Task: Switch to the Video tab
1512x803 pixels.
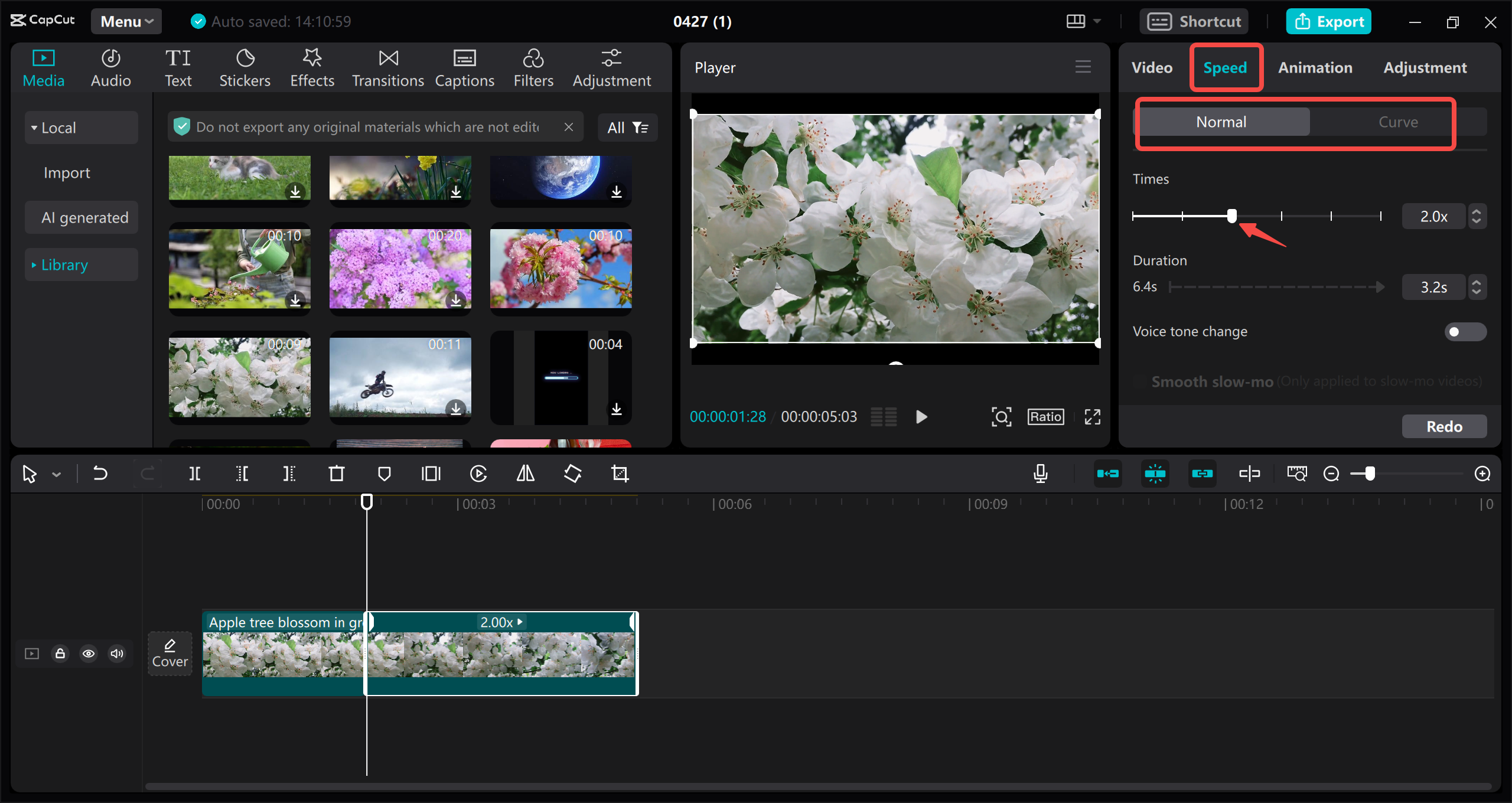Action: [1152, 68]
